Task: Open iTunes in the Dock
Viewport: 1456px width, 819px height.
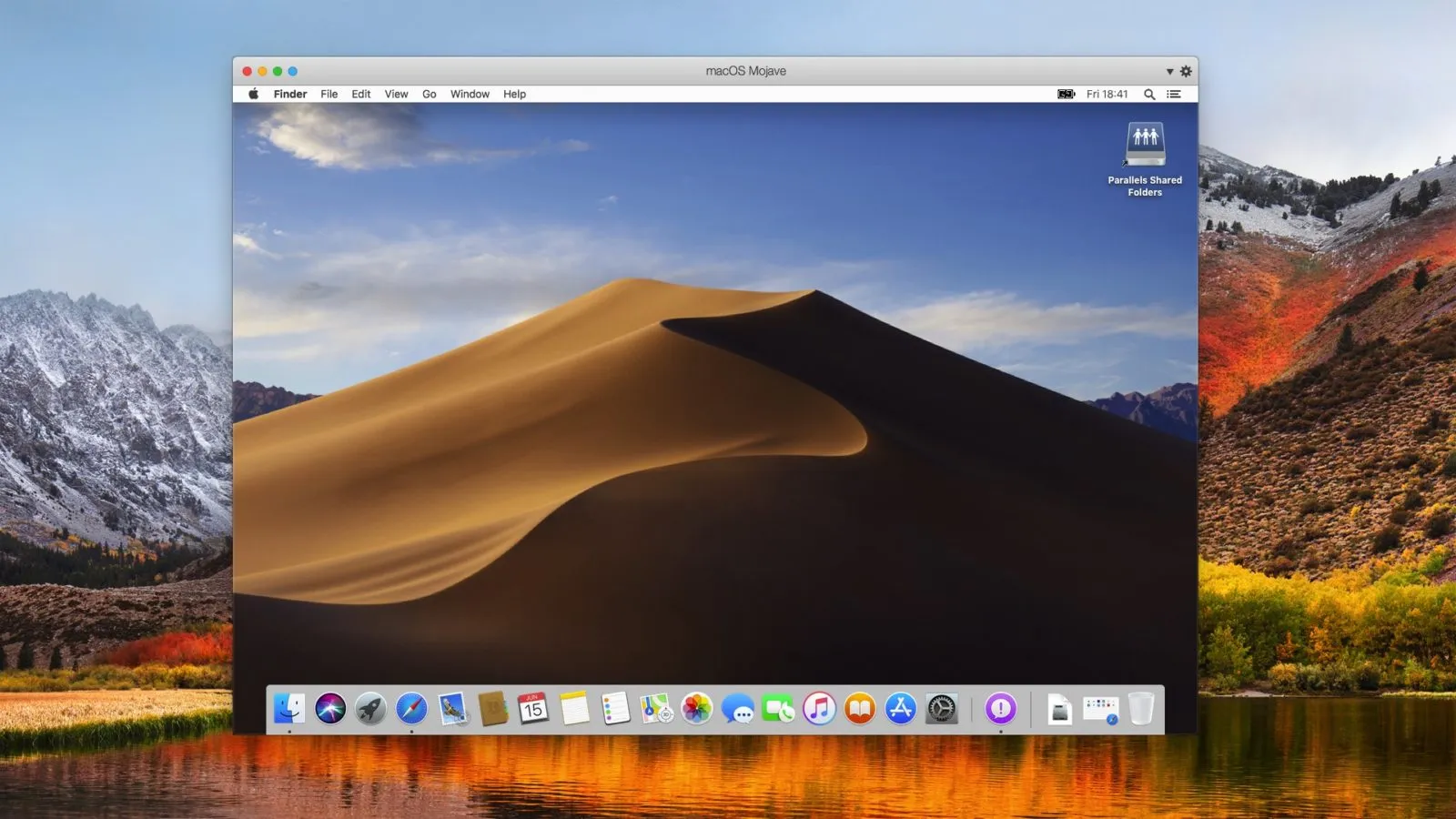Action: [820, 708]
